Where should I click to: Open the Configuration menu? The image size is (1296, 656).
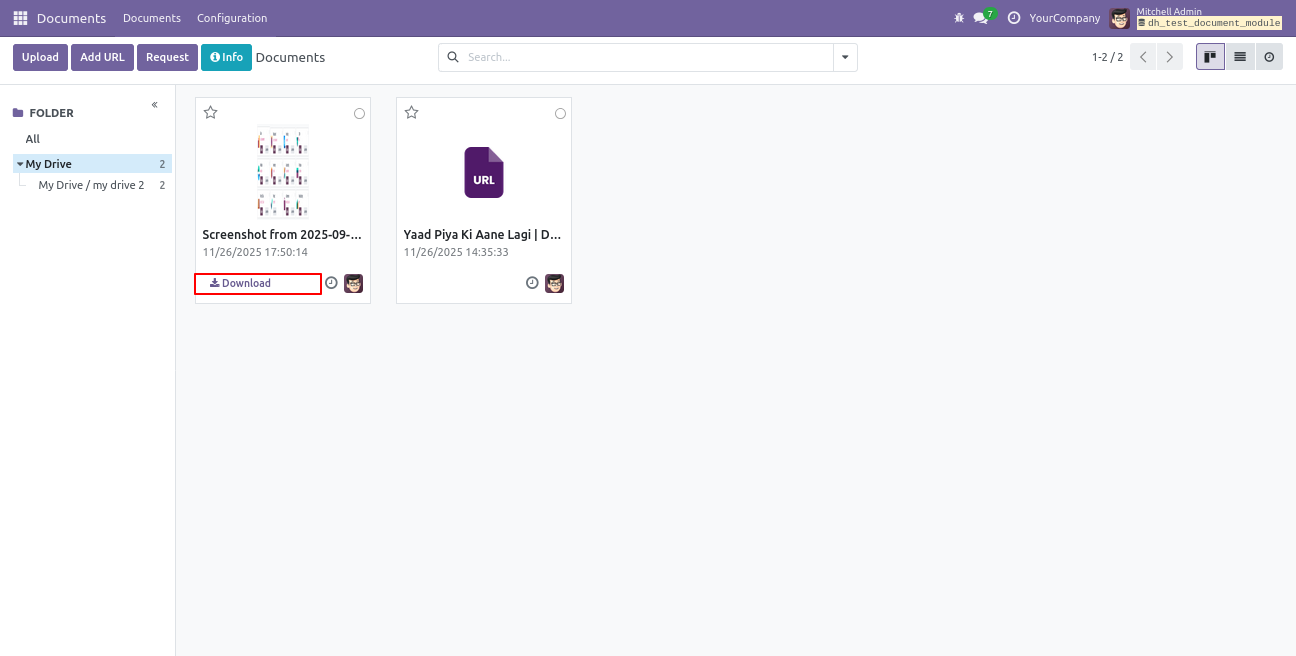coord(232,18)
